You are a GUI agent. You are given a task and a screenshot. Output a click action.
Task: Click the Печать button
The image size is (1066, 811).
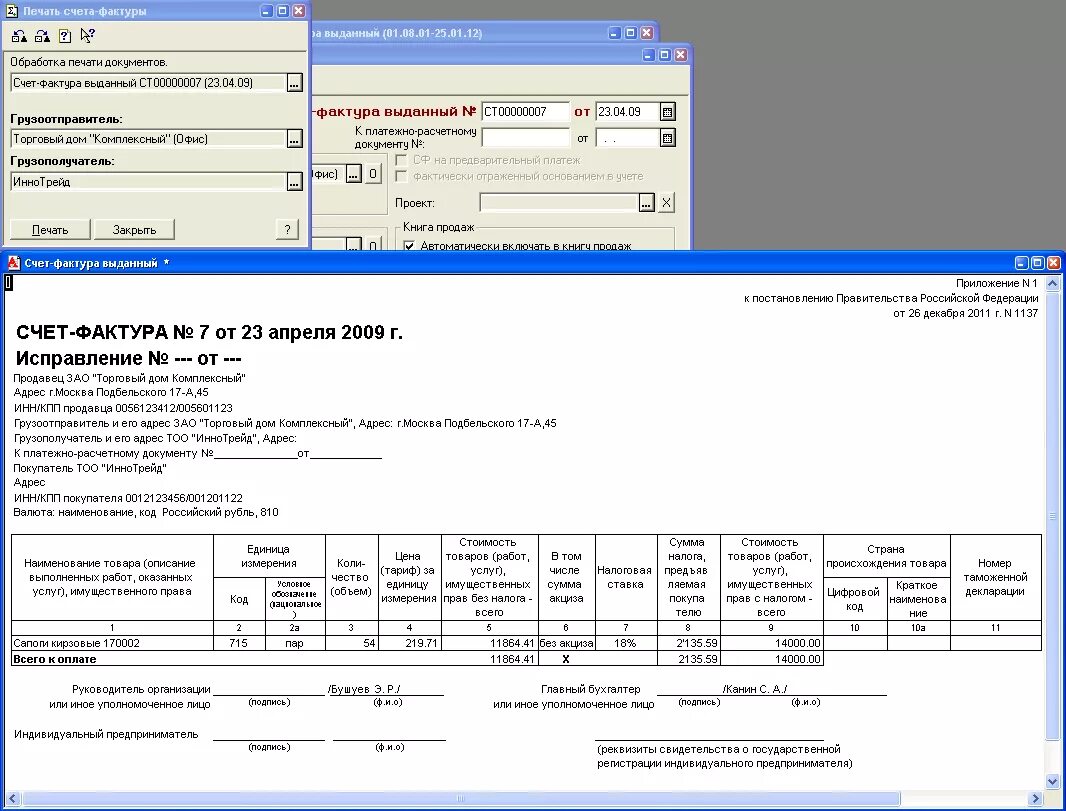click(x=50, y=230)
